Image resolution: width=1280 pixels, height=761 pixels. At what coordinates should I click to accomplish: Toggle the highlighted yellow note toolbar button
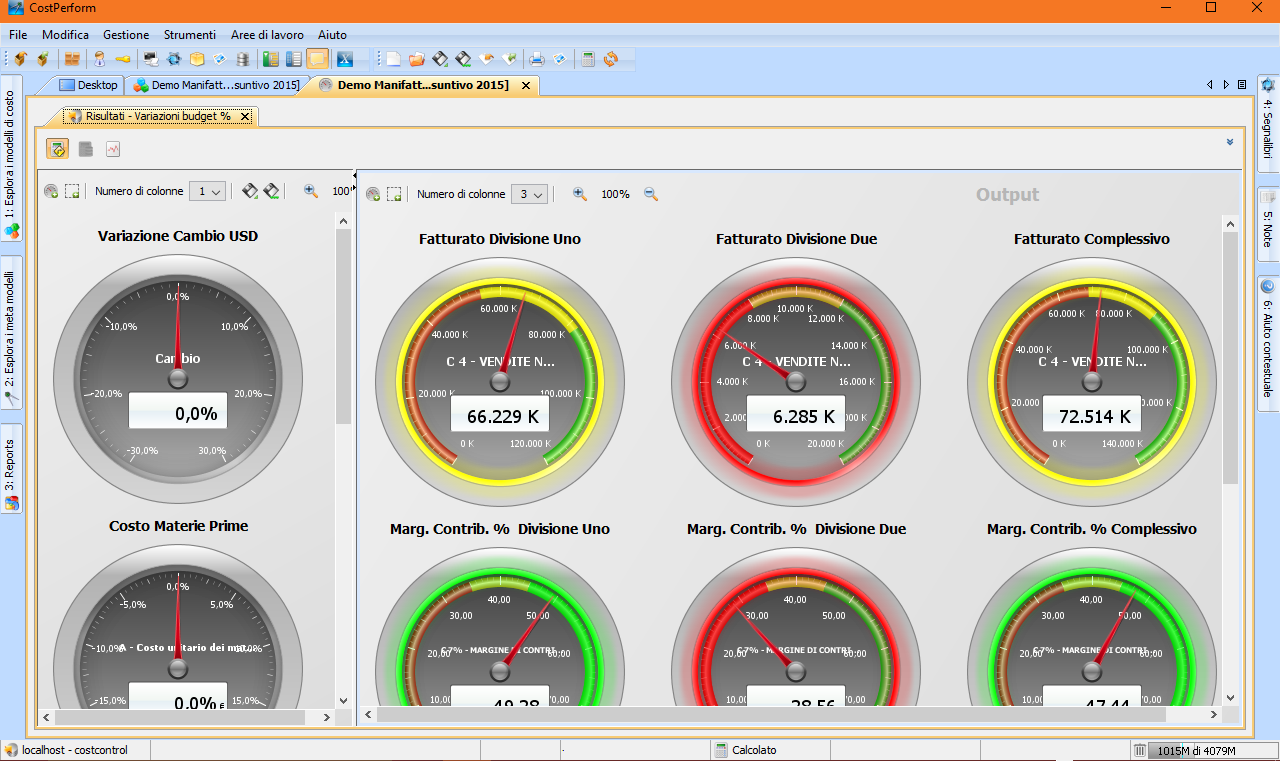pos(317,59)
